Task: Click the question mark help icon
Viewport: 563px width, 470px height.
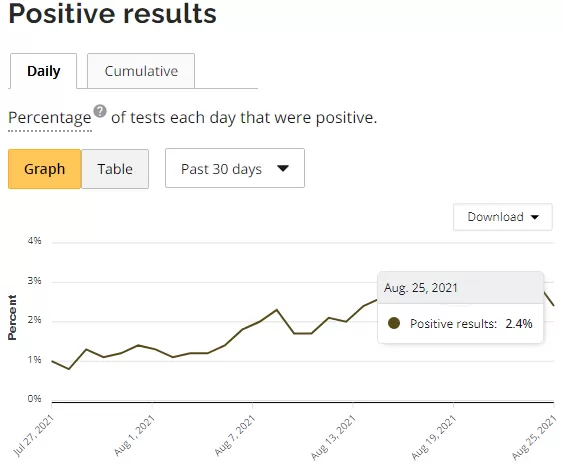Action: (x=100, y=111)
